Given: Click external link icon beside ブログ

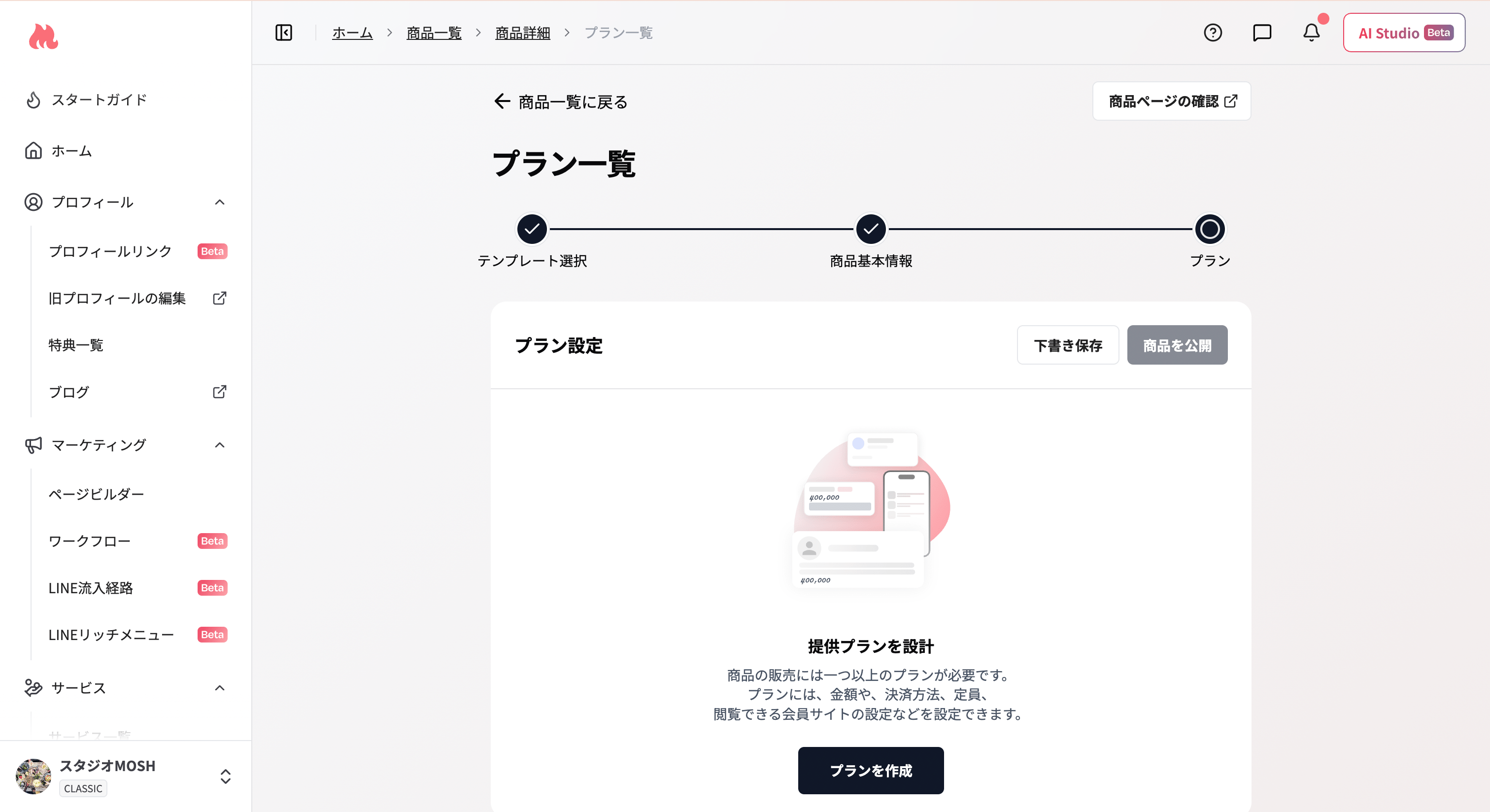Looking at the screenshot, I should point(220,392).
